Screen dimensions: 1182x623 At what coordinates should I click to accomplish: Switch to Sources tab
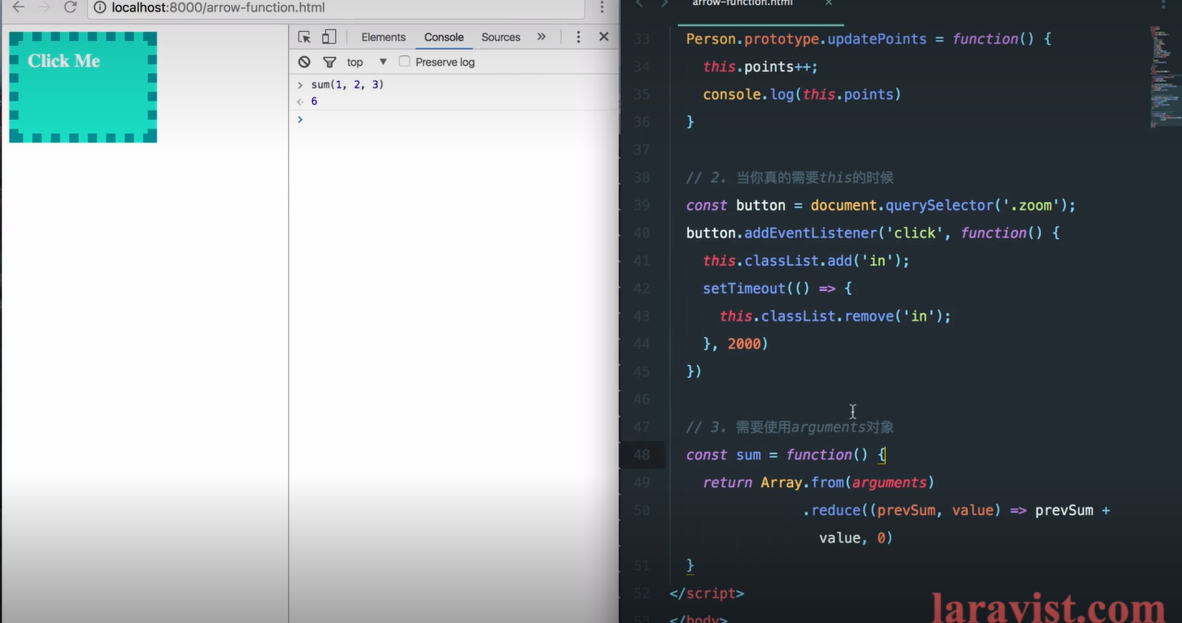(501, 37)
